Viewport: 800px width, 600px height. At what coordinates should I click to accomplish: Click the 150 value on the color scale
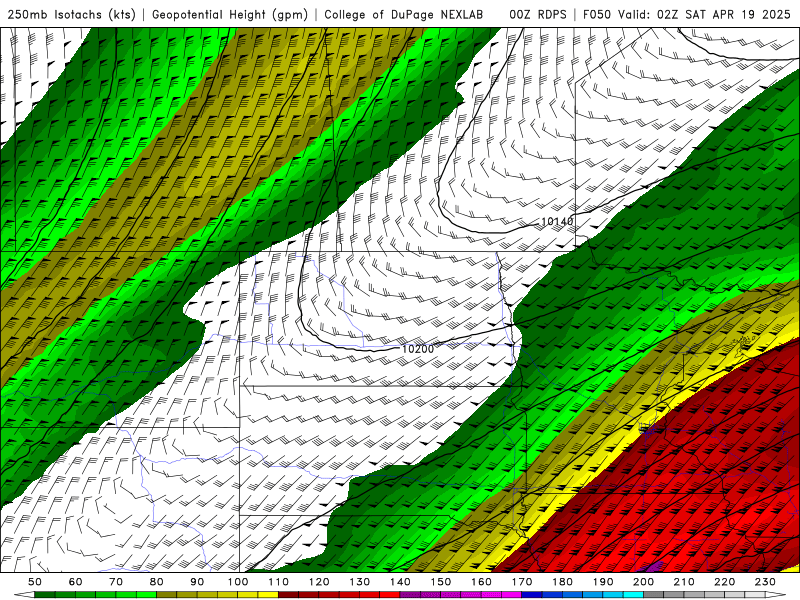[x=440, y=582]
